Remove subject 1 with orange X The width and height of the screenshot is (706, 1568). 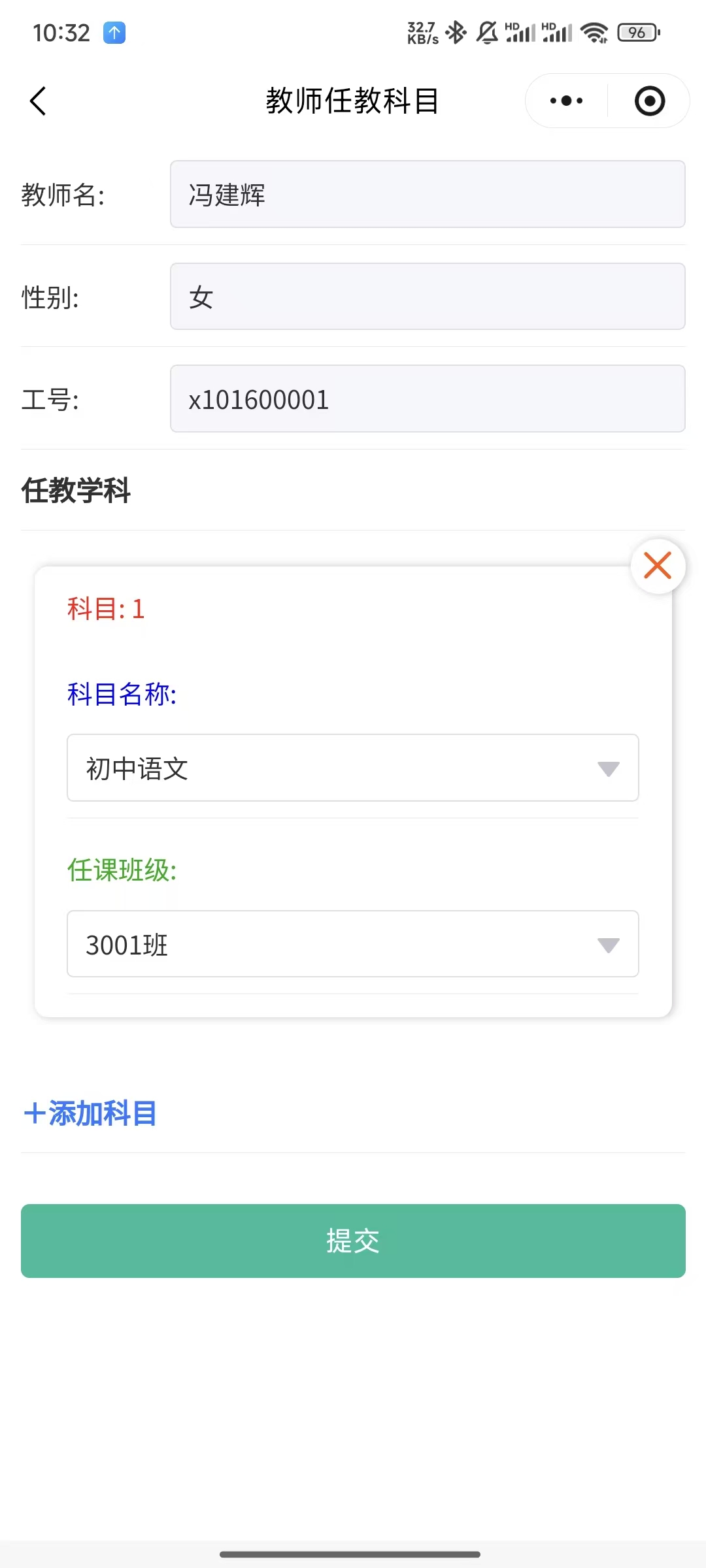click(x=657, y=566)
